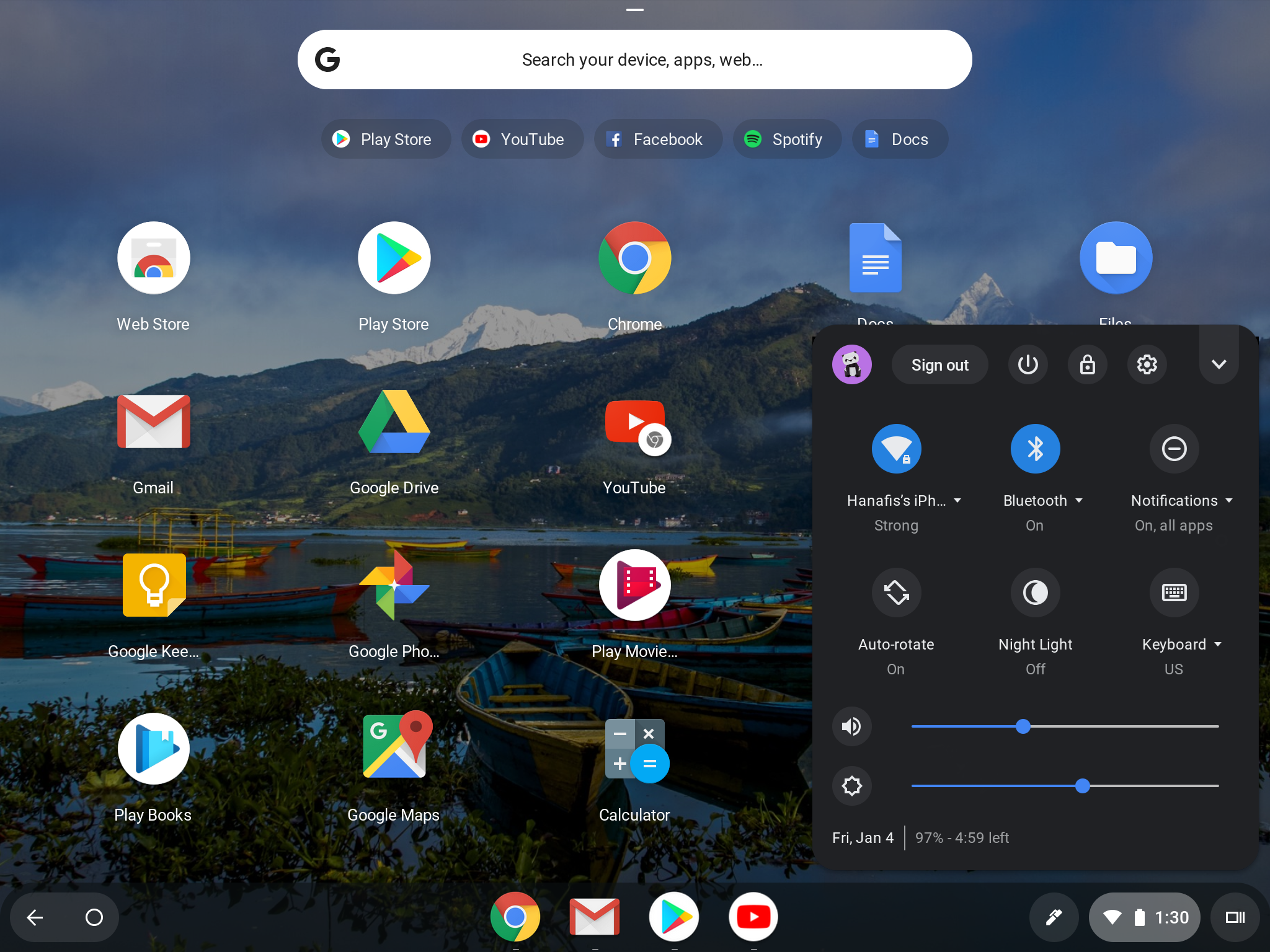Open the Web Store app
The image size is (1270, 952).
click(154, 258)
